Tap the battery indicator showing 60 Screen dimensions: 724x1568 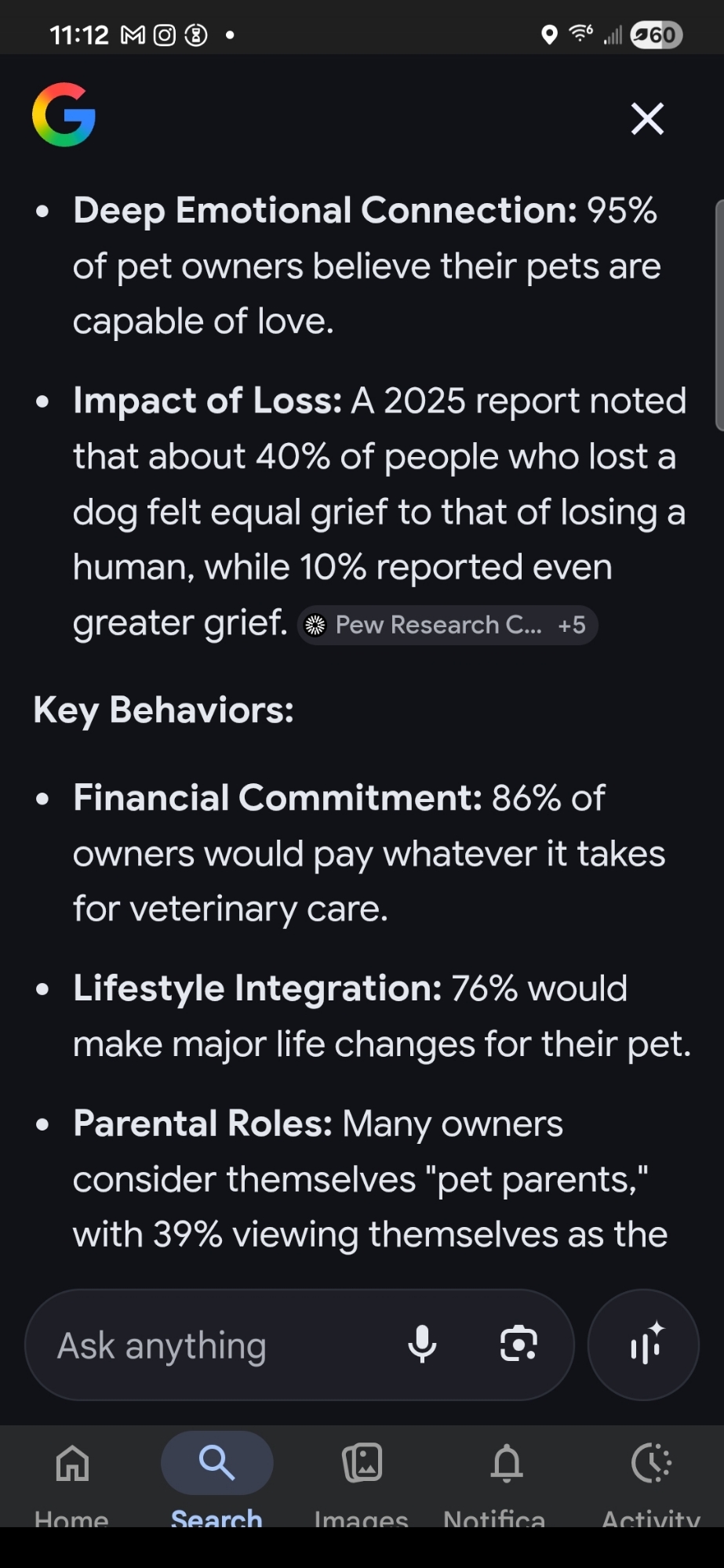[x=657, y=34]
